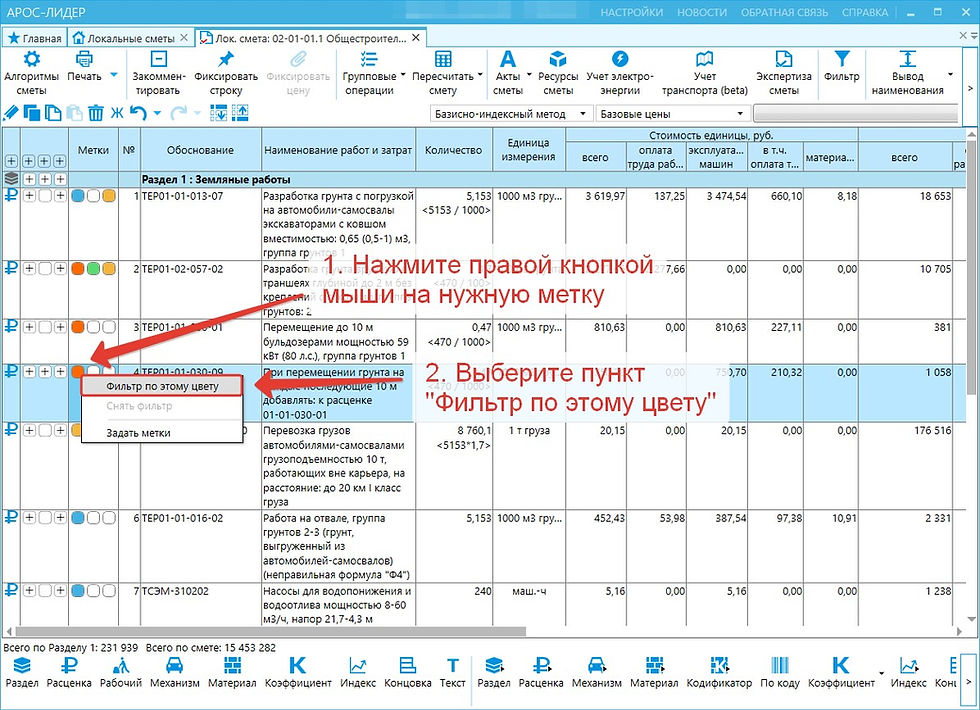
Task: Switch to the Главная tab
Action: click(x=35, y=38)
